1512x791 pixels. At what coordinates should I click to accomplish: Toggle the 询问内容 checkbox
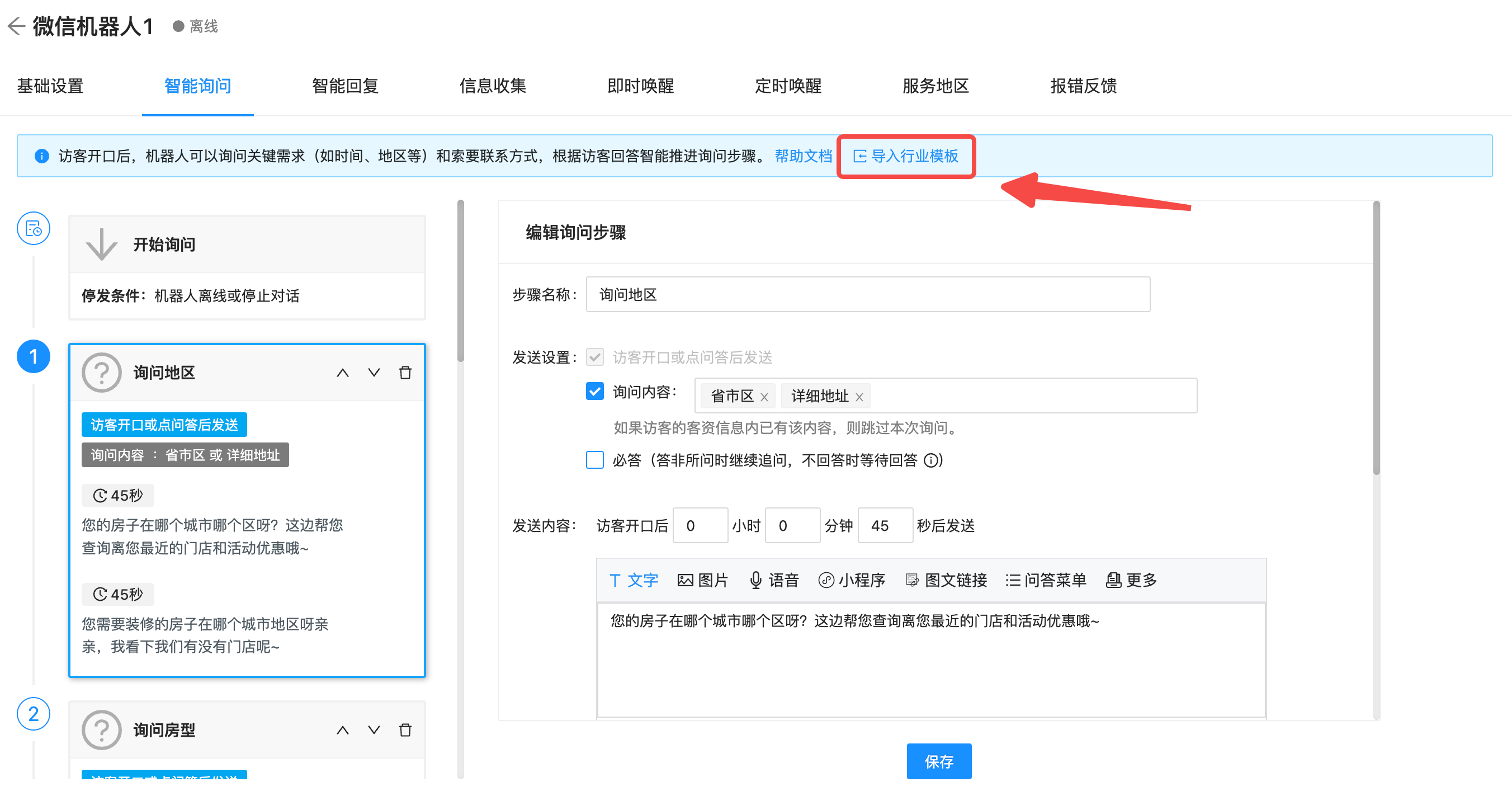(x=594, y=390)
